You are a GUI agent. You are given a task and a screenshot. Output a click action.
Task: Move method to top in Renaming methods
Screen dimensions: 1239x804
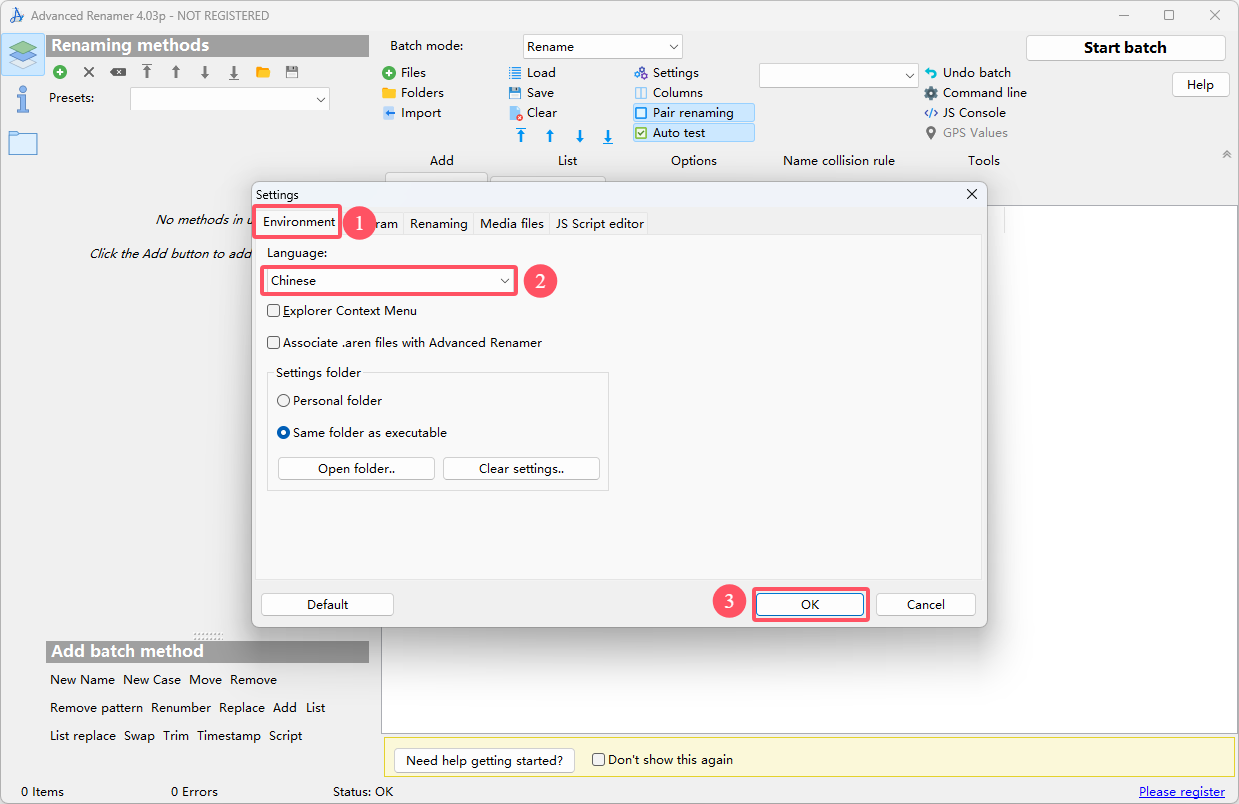point(147,72)
